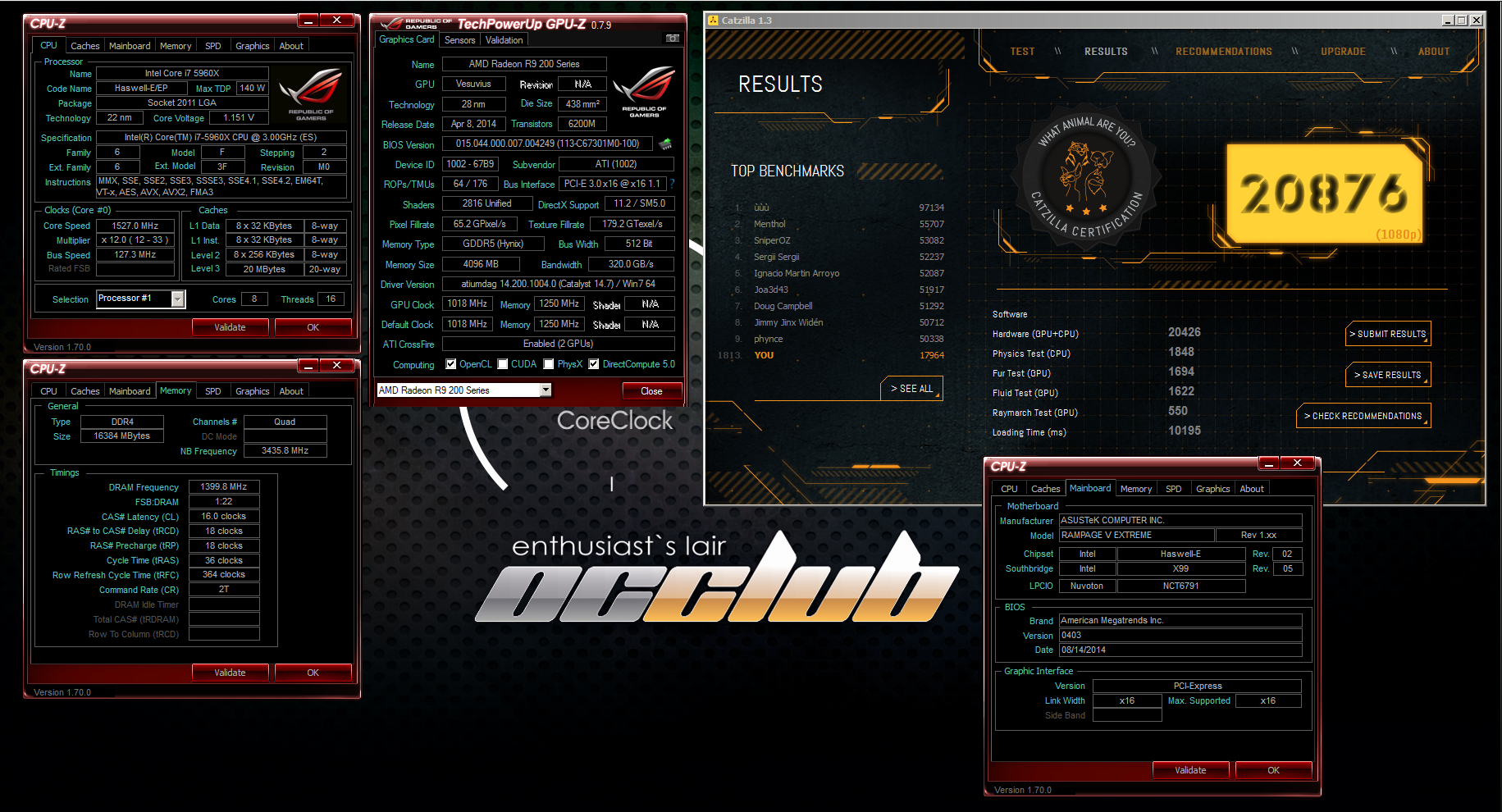This screenshot has height=812, width=1502.
Task: Click SEE ALL under Top Benchmarks
Action: 911,389
